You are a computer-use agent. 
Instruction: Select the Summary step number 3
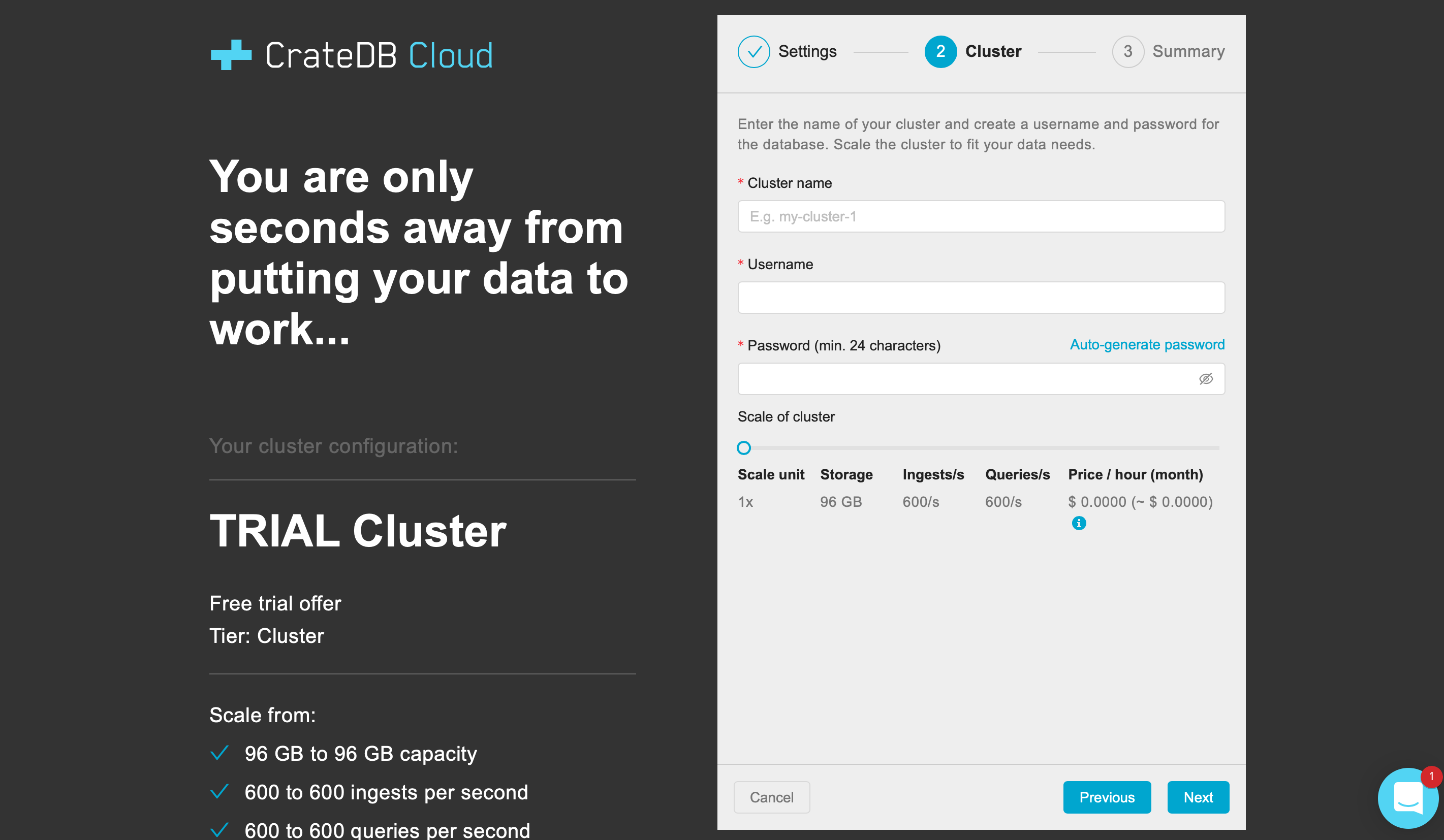[1127, 51]
